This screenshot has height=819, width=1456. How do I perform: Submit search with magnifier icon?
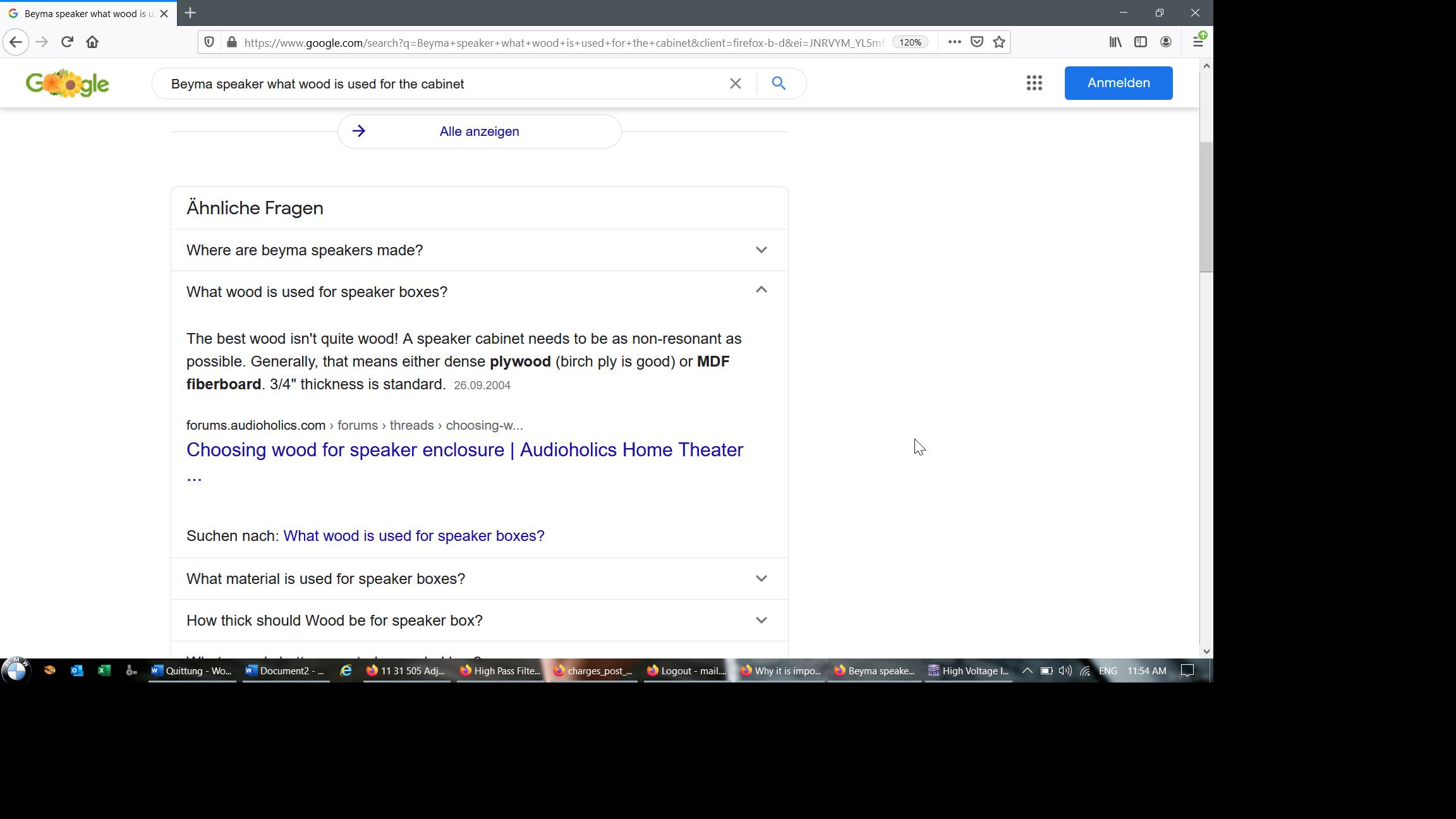[x=779, y=83]
